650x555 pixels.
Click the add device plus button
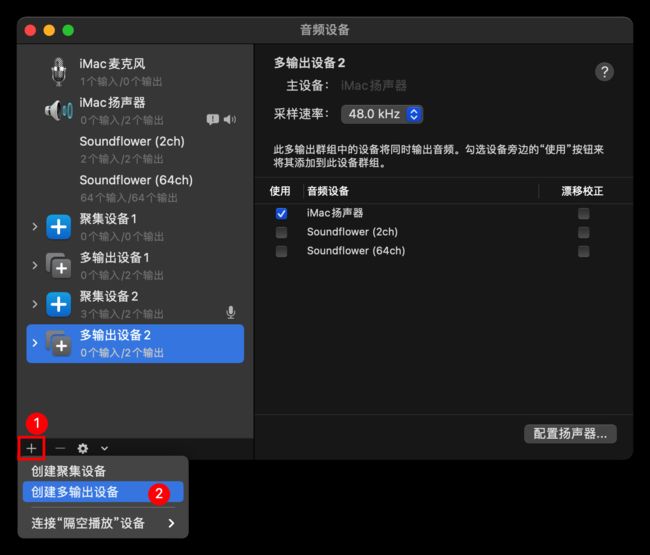31,448
